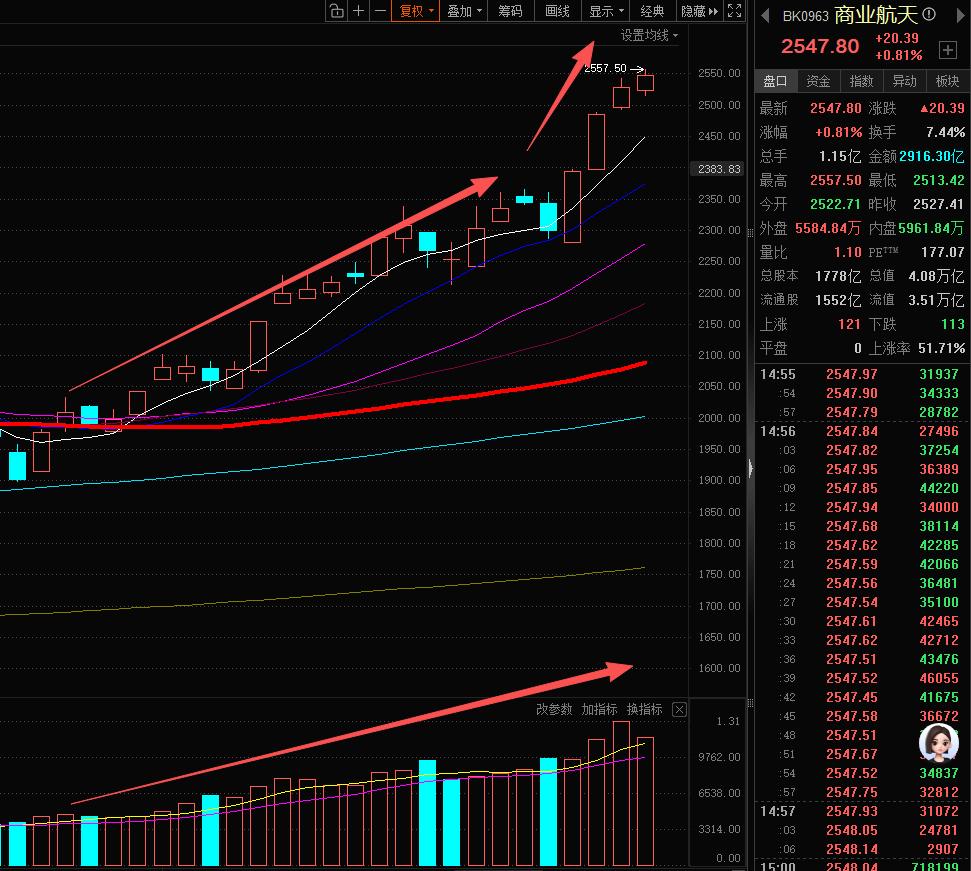Click the 最低 value 2513.42
The image size is (971, 871).
938,180
